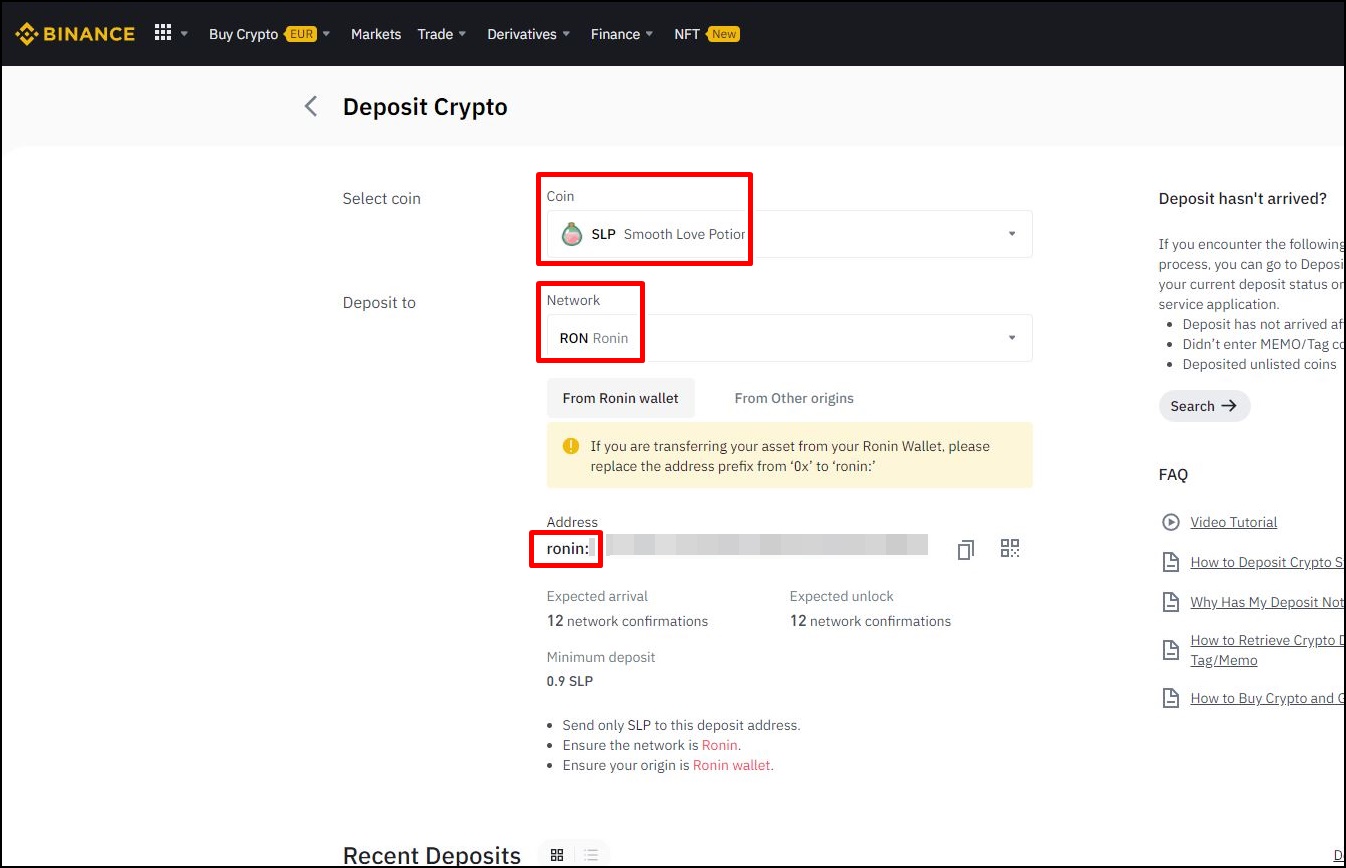Open Why Has My Deposit Not link
This screenshot has width=1346, height=868.
coord(1267,602)
